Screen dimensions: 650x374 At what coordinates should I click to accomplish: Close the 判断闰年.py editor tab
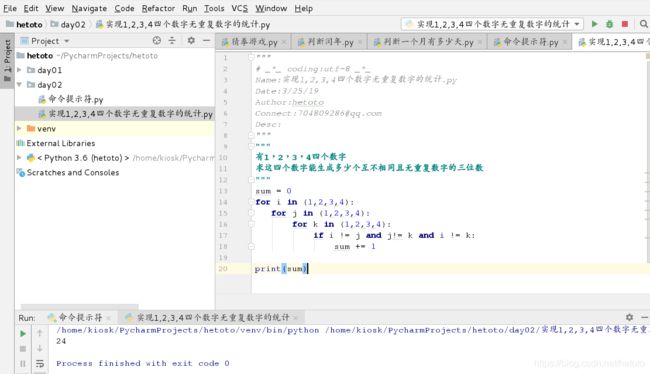tap(360, 42)
